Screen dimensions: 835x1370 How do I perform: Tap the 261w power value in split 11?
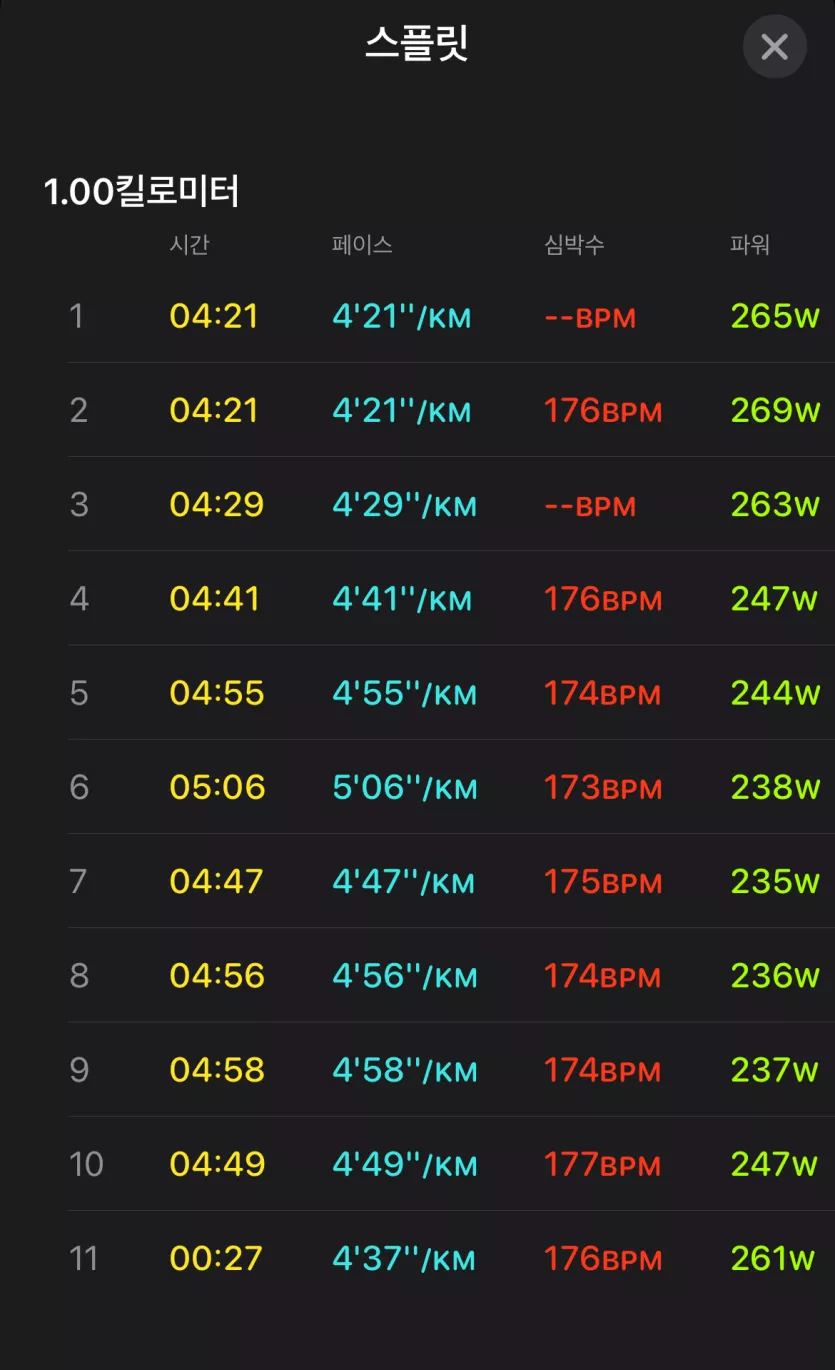click(773, 1258)
